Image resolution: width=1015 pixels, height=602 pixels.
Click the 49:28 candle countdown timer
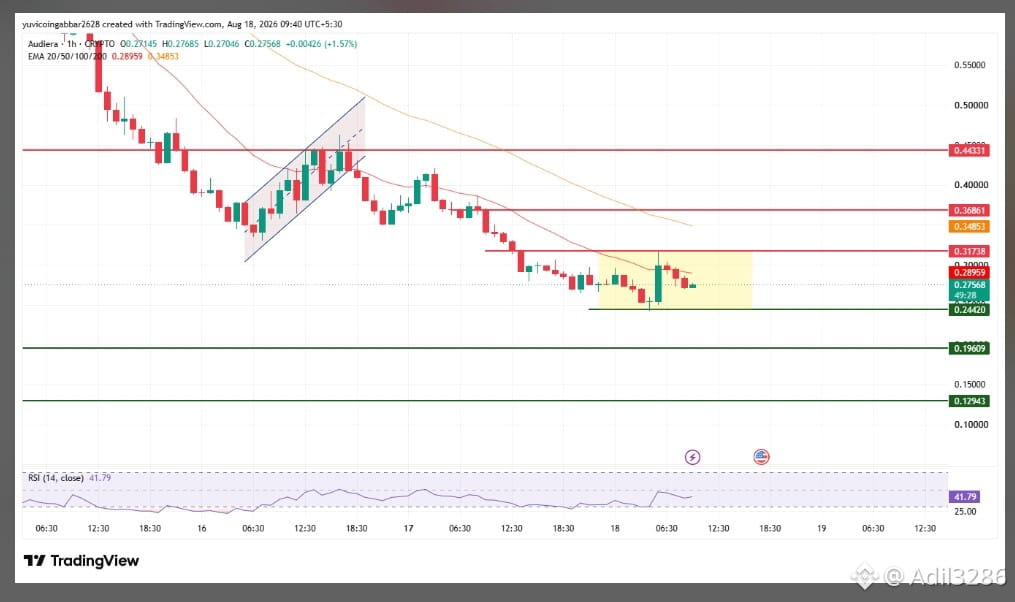tap(965, 295)
